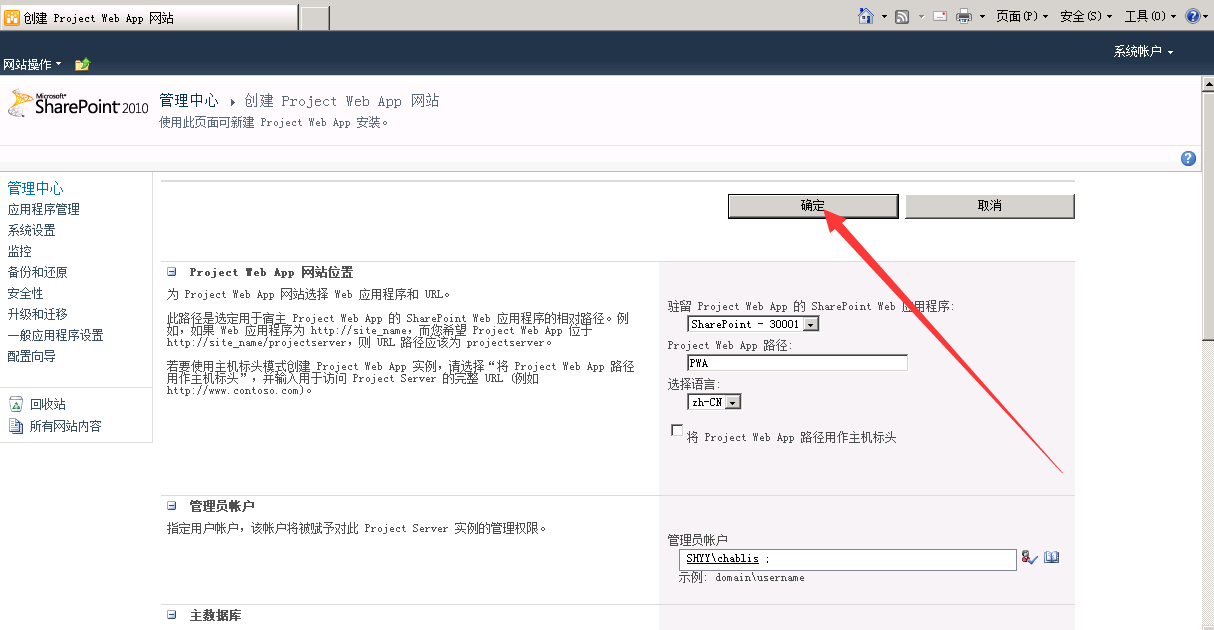
Task: Open the 回收站 link
Action: pyautogui.click(x=47, y=404)
